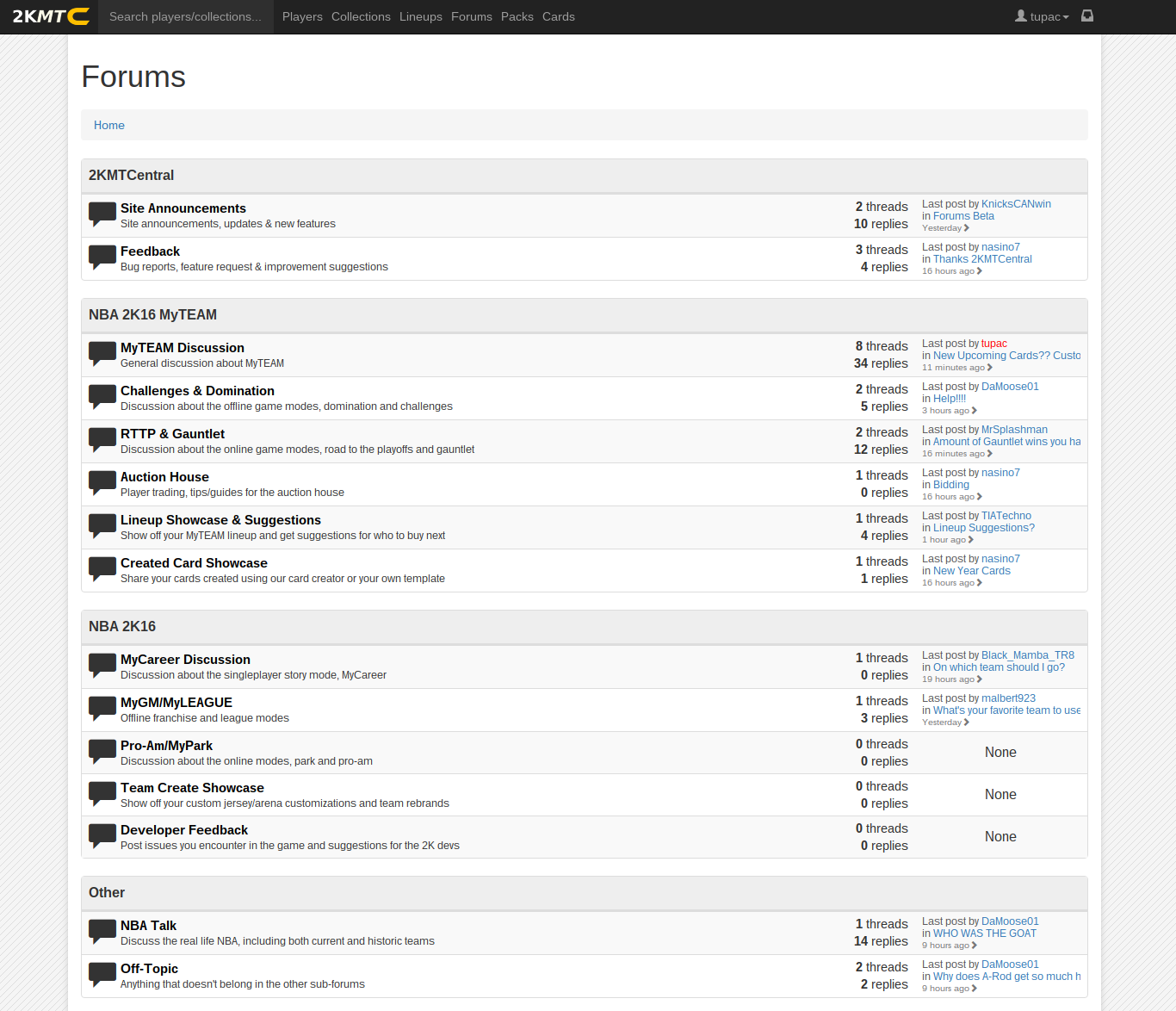The width and height of the screenshot is (1176, 1011).
Task: Open the Lineups menu
Action: tap(421, 16)
